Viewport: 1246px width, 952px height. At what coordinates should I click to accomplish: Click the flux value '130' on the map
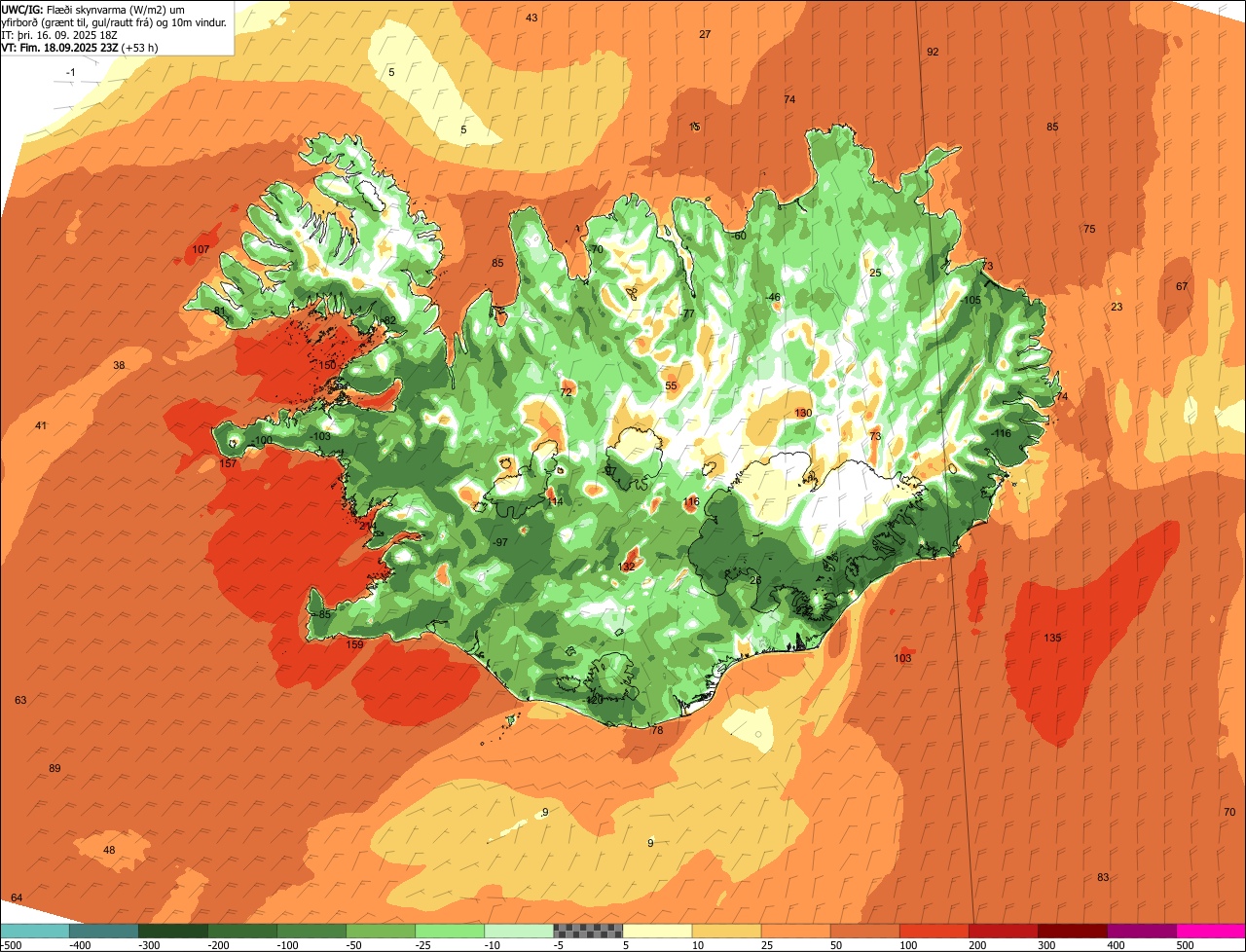(x=803, y=413)
